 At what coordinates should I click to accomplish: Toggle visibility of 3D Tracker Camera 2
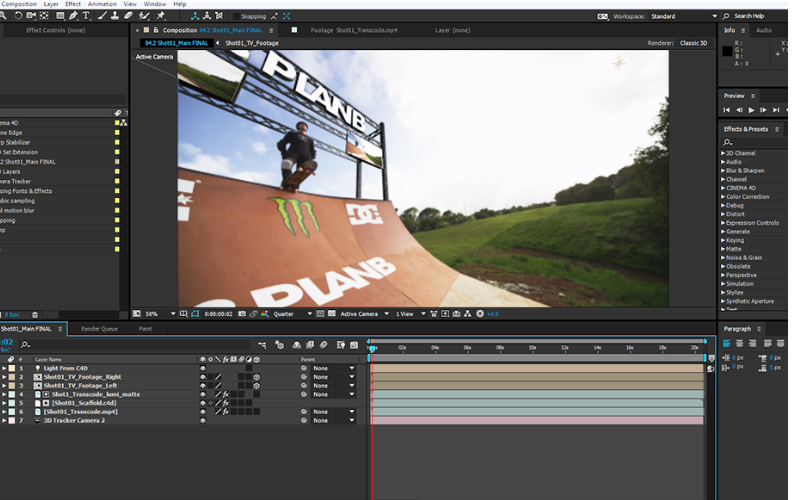[x=203, y=420]
